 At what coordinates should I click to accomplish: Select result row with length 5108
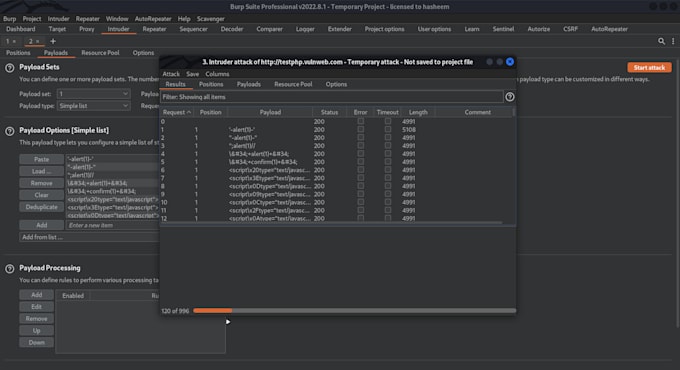tap(337, 129)
